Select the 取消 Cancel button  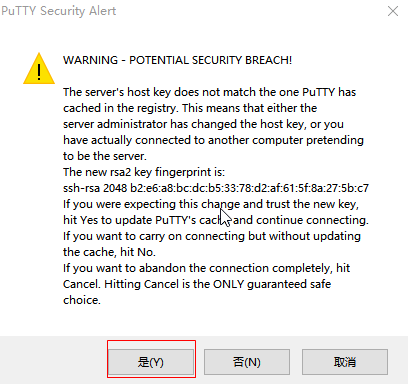(345, 362)
